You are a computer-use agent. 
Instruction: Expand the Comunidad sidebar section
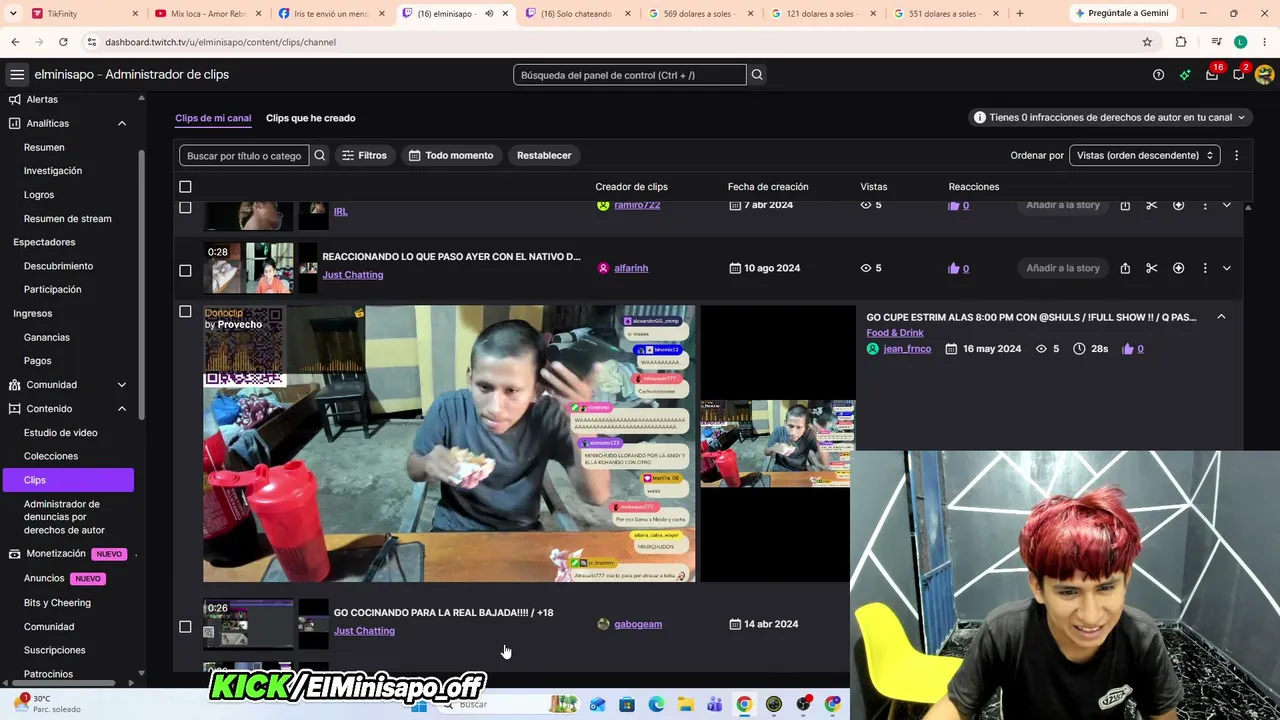(122, 385)
